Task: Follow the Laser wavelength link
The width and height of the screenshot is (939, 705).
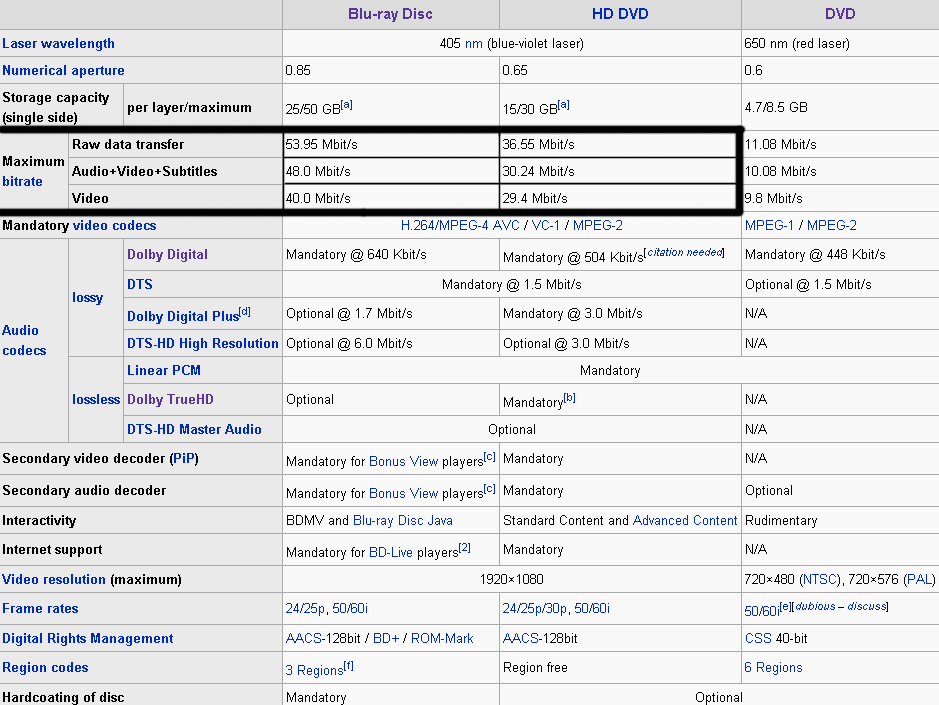Action: [x=58, y=43]
